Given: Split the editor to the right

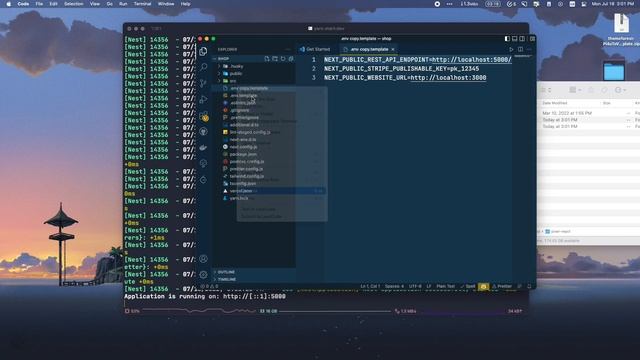Looking at the screenshot, I should coord(520,49).
